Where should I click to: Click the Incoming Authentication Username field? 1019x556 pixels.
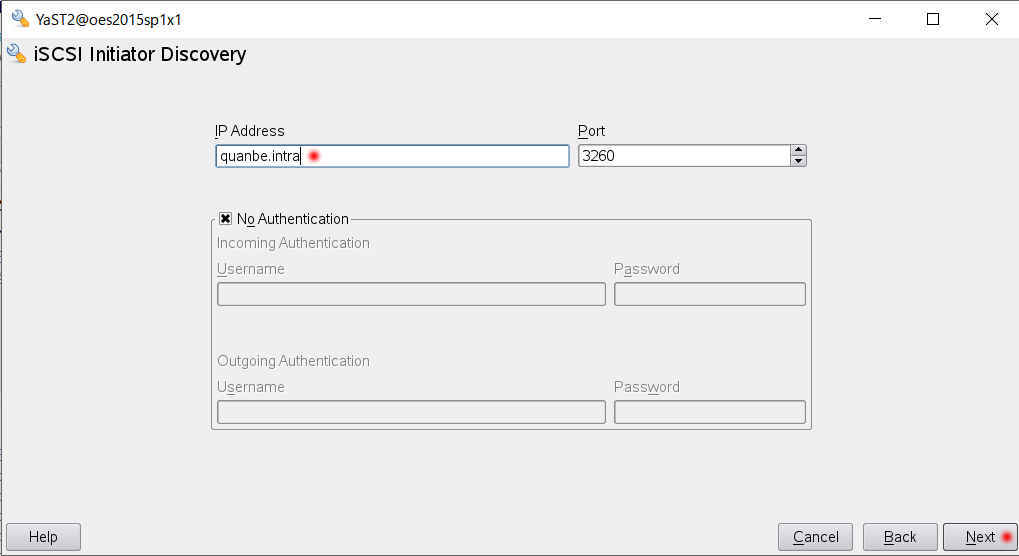click(x=411, y=294)
